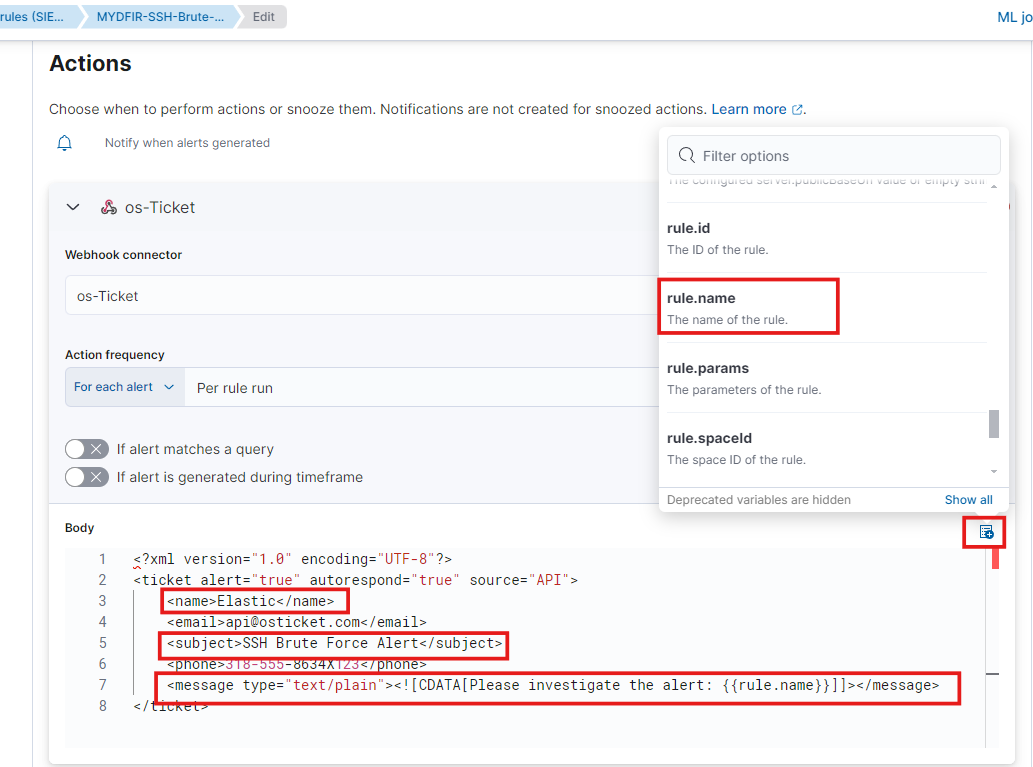Click the Notify when alerts generated text

187,143
